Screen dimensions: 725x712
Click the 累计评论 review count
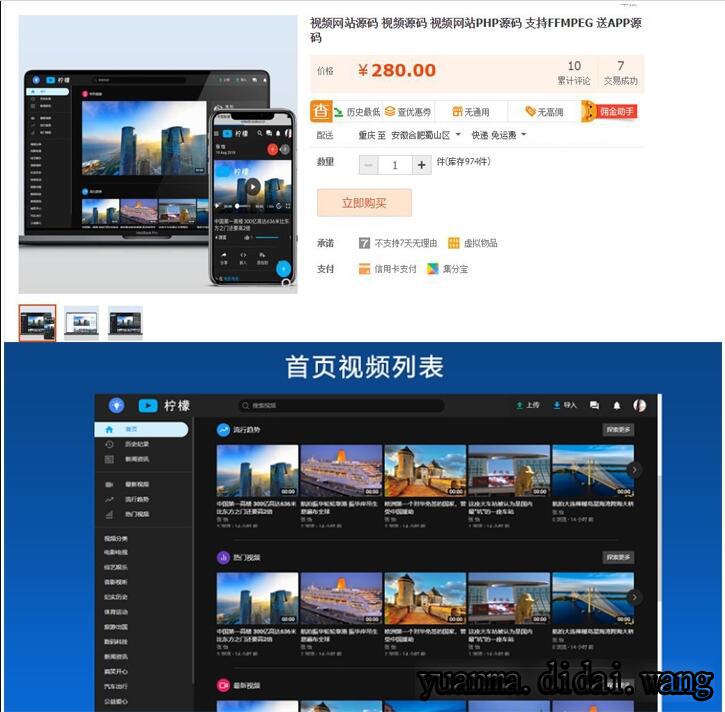click(x=574, y=73)
